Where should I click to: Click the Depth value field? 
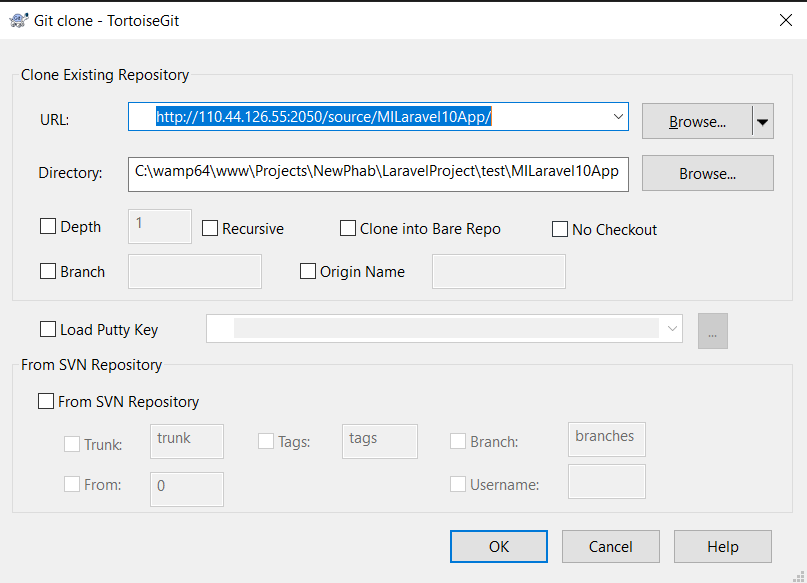[160, 226]
